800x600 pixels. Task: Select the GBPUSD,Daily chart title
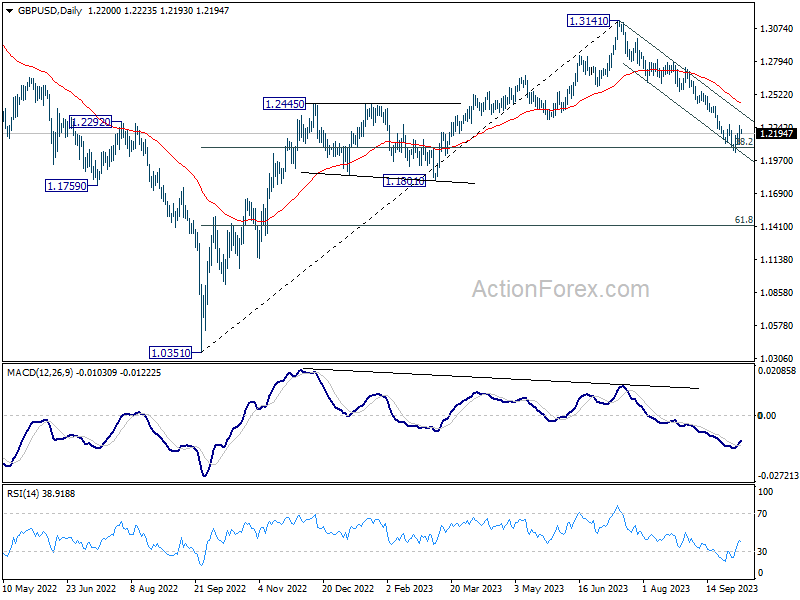pos(50,11)
